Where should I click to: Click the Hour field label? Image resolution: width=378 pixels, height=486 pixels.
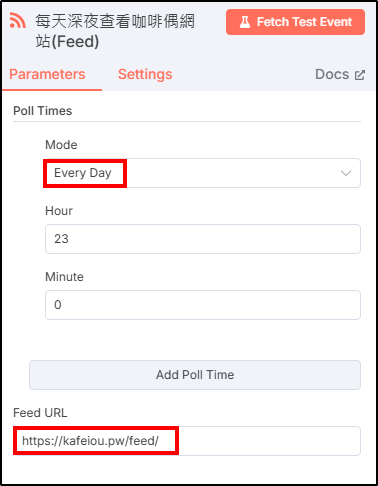[x=59, y=211]
